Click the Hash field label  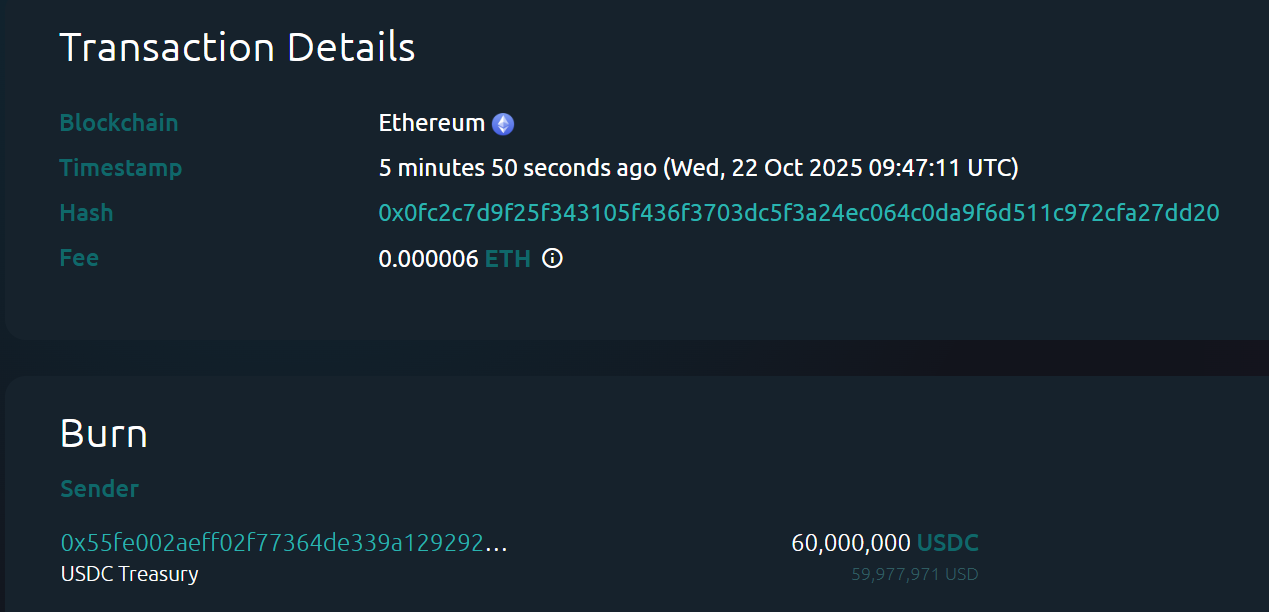pos(86,213)
